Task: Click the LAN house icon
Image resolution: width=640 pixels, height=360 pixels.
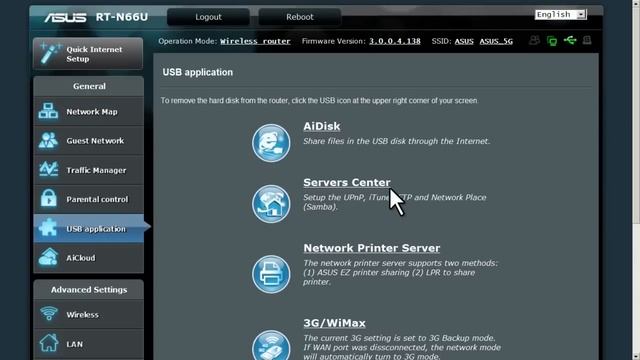Action: pos(49,342)
